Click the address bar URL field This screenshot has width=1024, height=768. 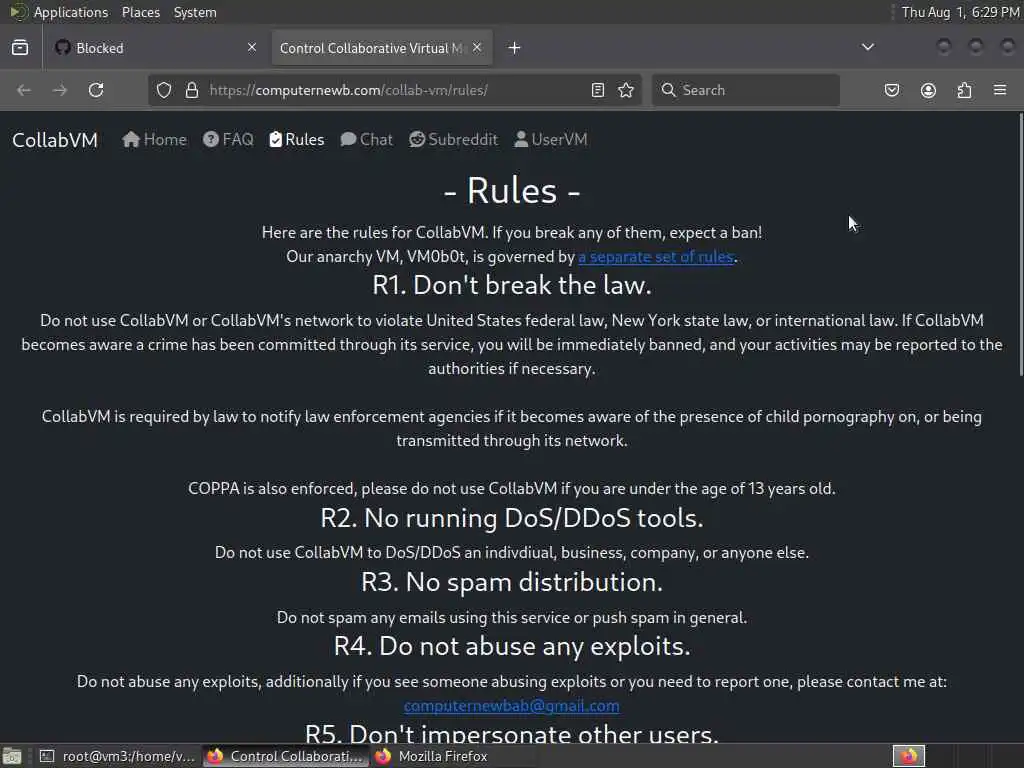[395, 90]
